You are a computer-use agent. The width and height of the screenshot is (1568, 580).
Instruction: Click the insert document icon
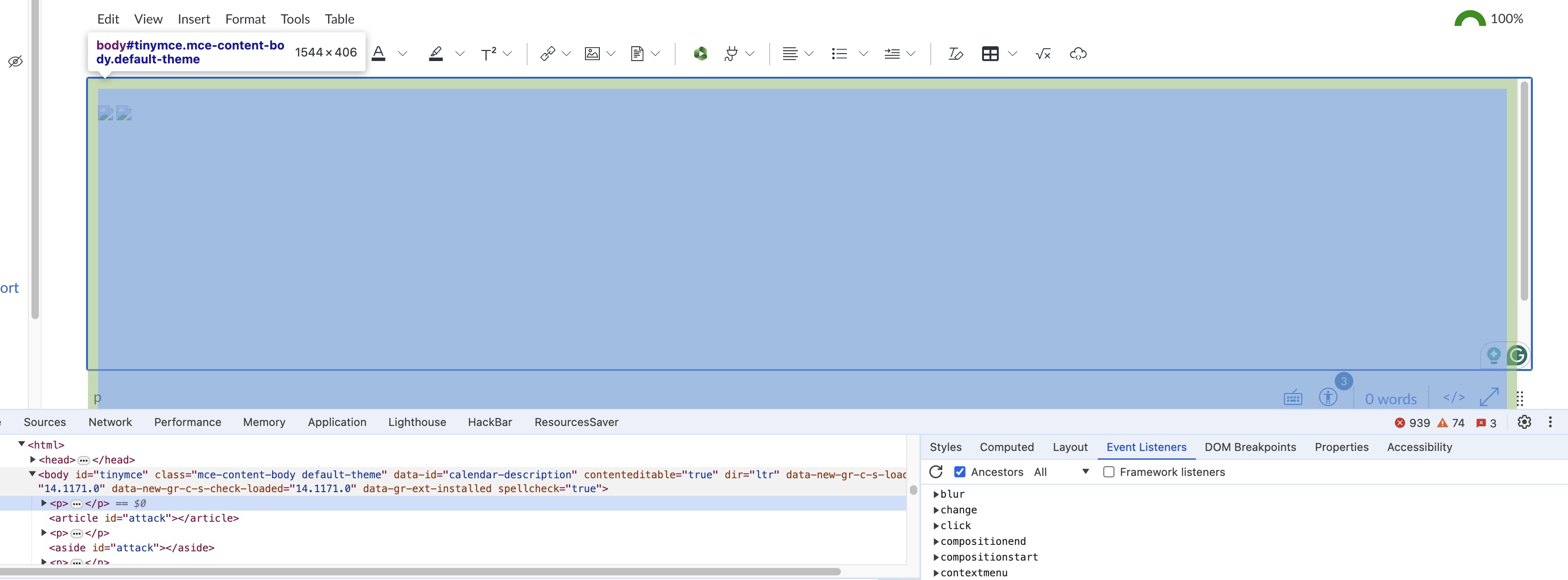tap(637, 54)
